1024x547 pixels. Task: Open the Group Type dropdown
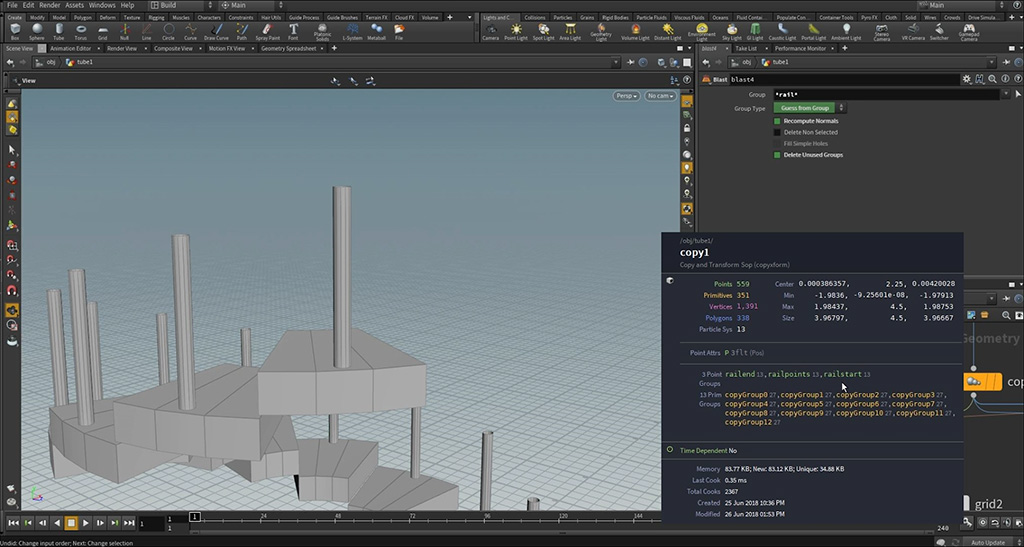click(x=809, y=108)
